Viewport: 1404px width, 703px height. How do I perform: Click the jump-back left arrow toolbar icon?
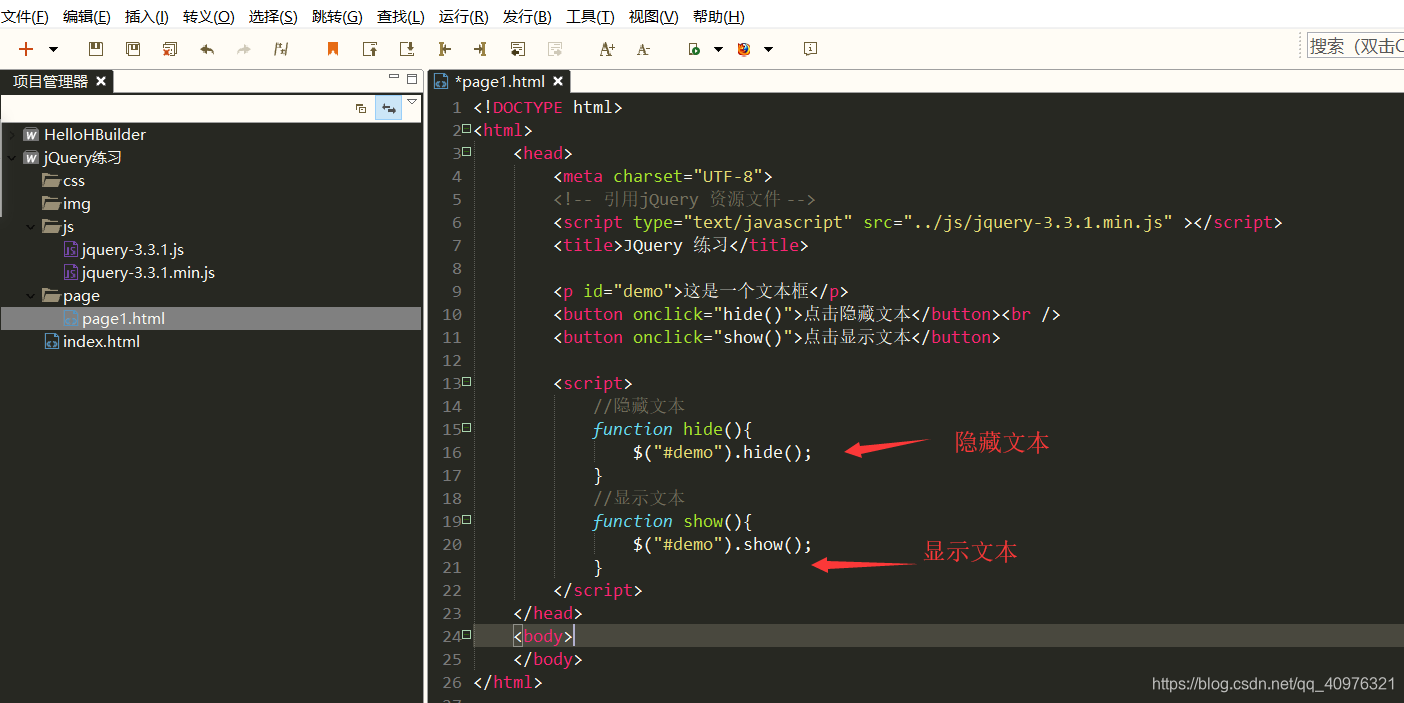444,49
